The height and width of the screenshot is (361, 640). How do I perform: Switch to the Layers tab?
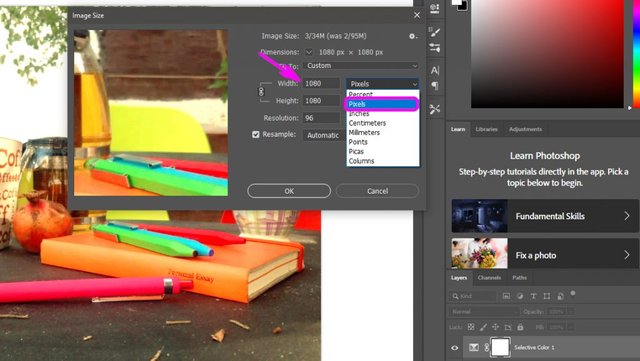459,278
